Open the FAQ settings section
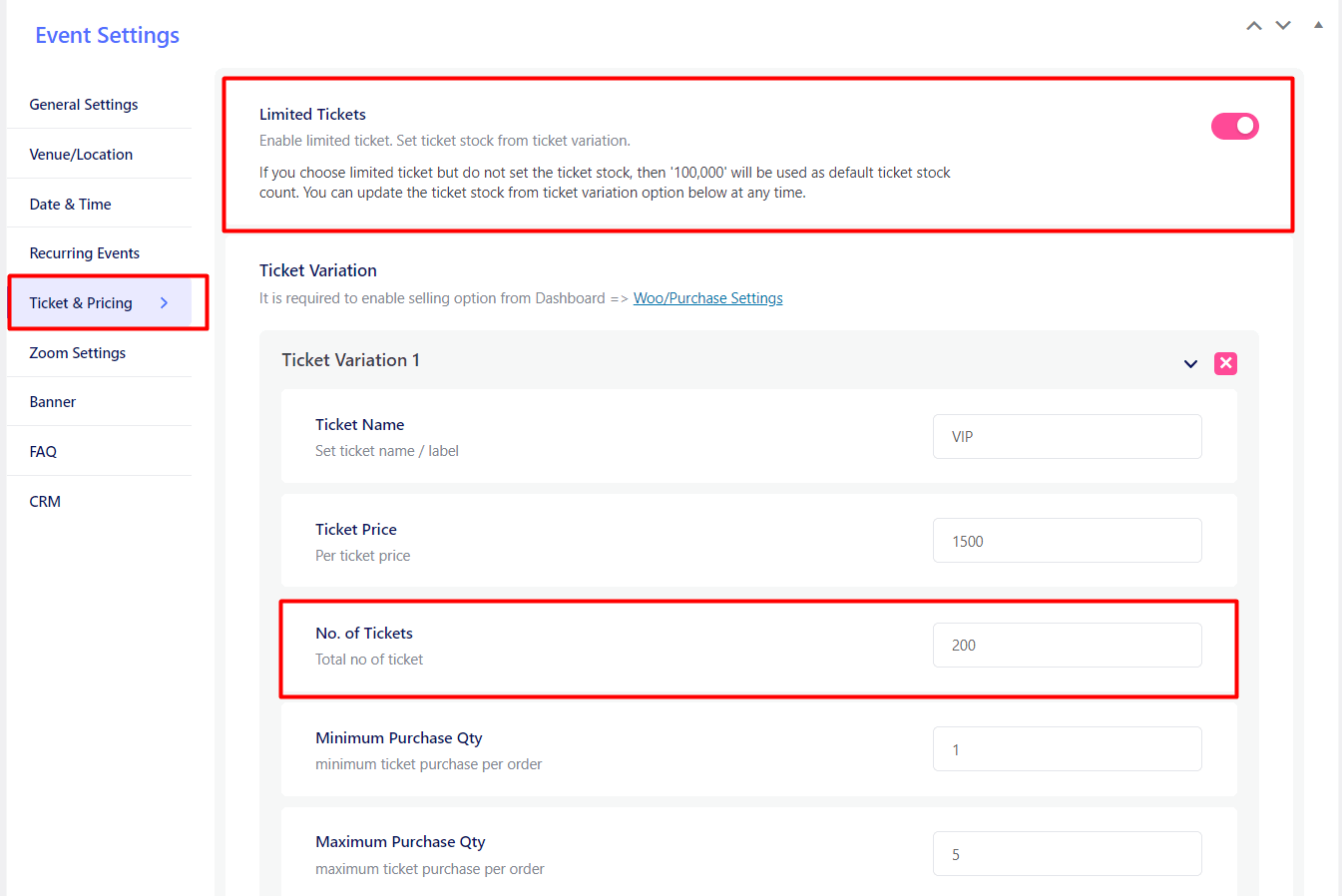This screenshot has width=1342, height=896. coord(43,451)
